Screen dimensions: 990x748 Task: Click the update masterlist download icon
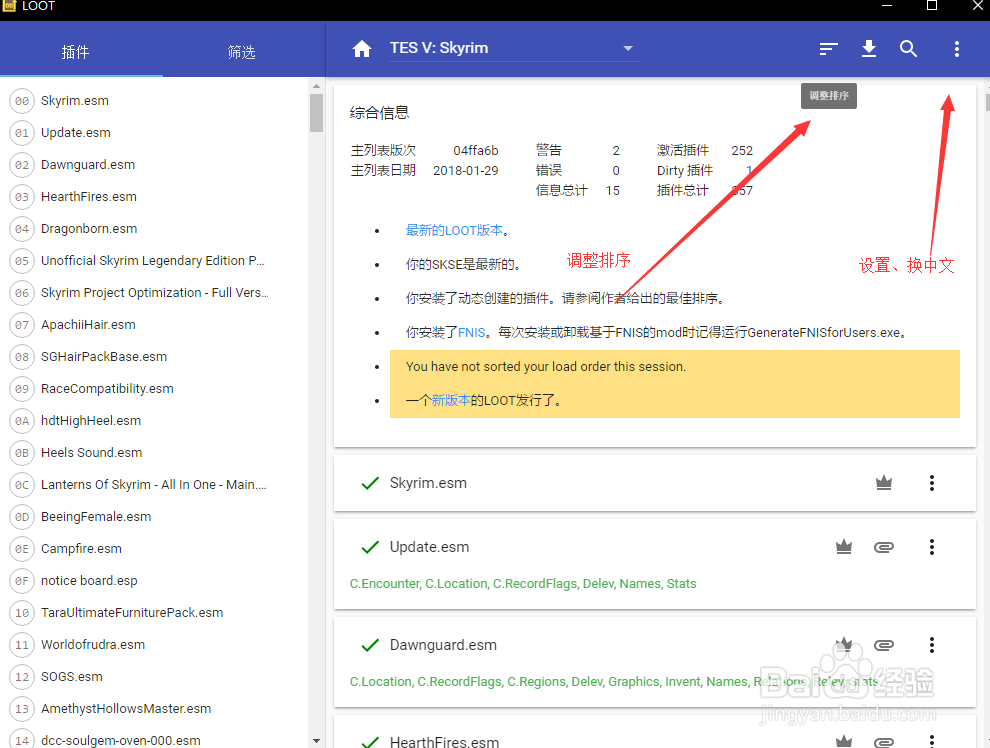[x=869, y=49]
